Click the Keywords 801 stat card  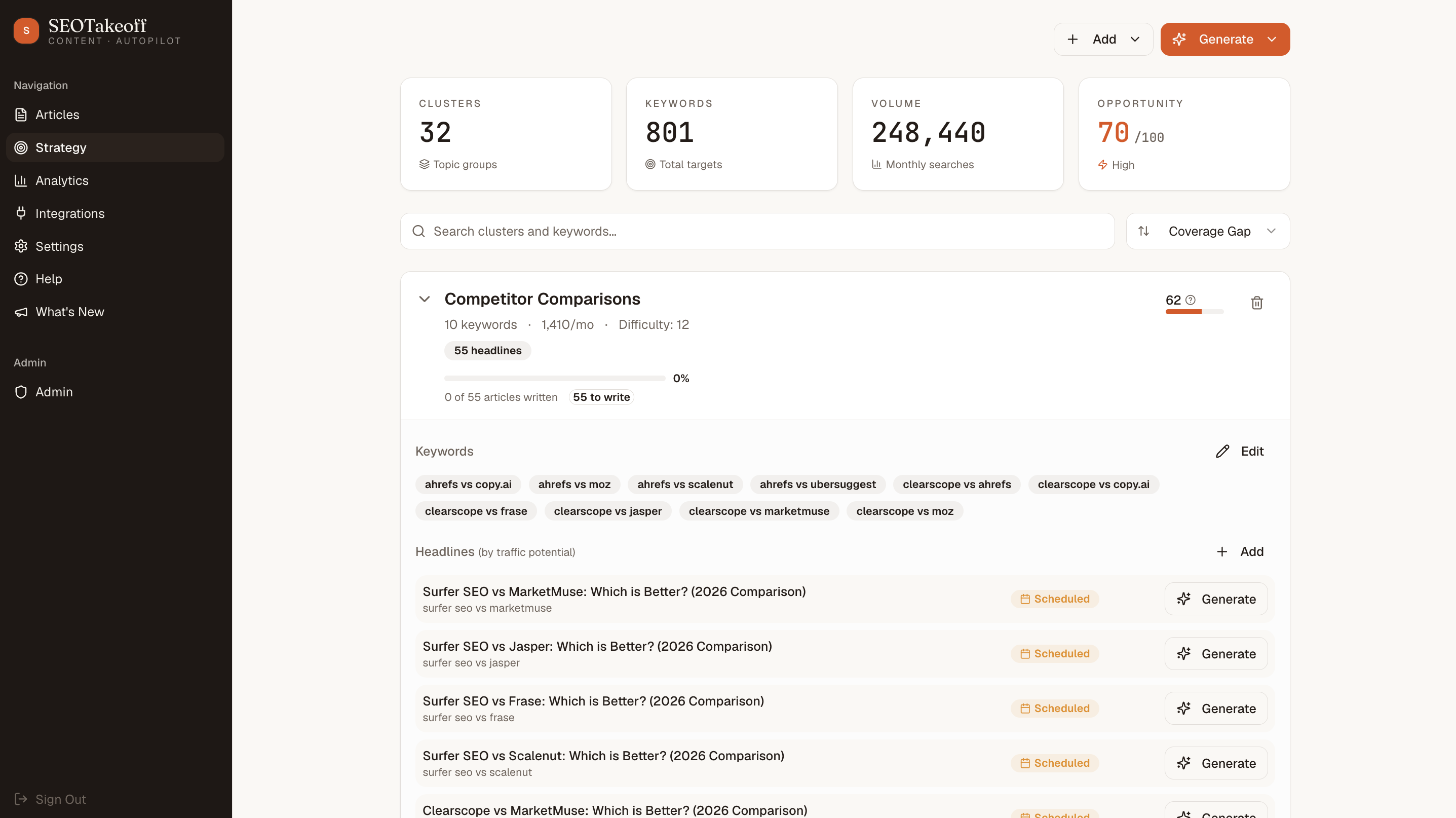click(x=732, y=134)
